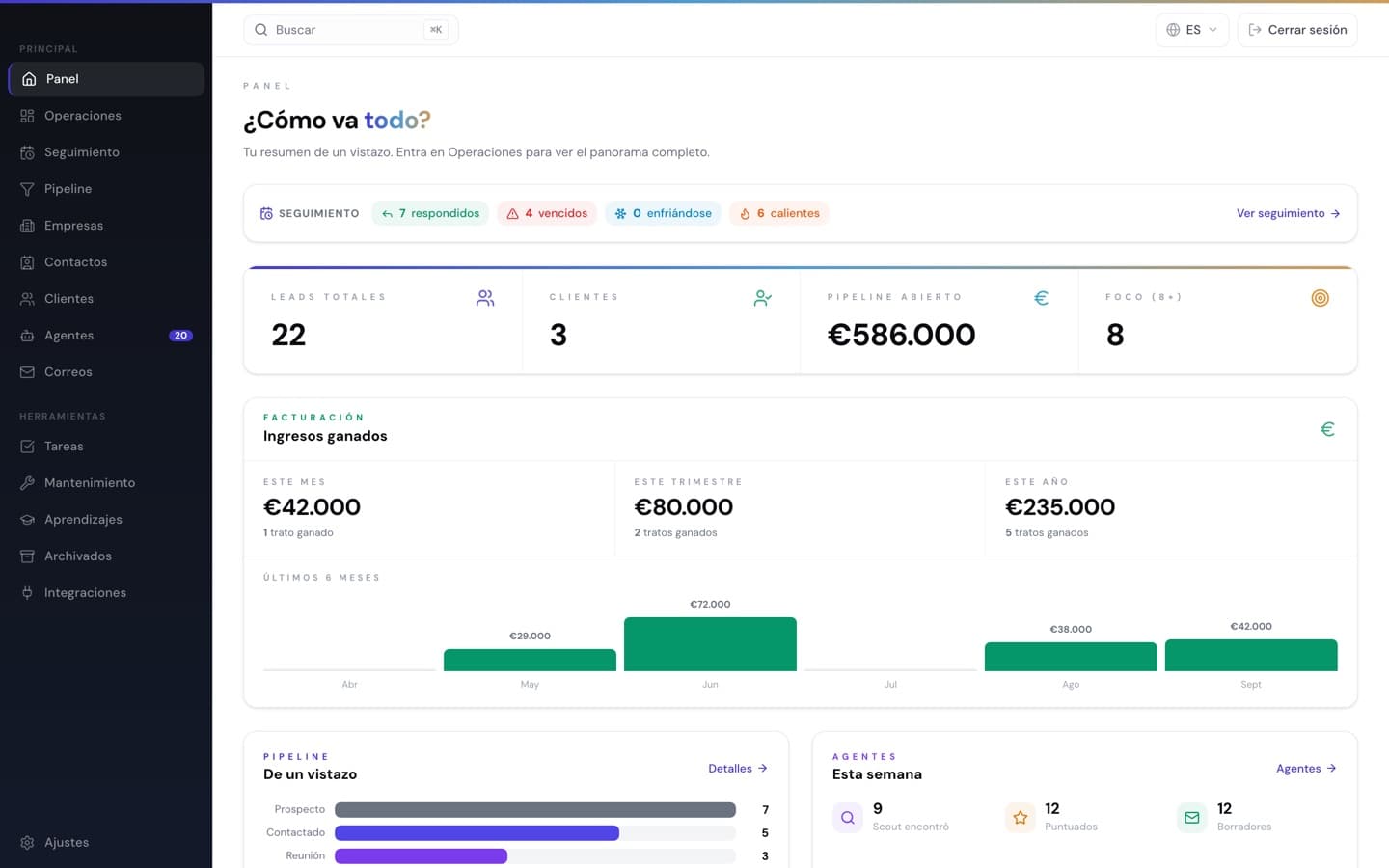Click the Empresas building icon
The image size is (1389, 868).
tap(27, 226)
